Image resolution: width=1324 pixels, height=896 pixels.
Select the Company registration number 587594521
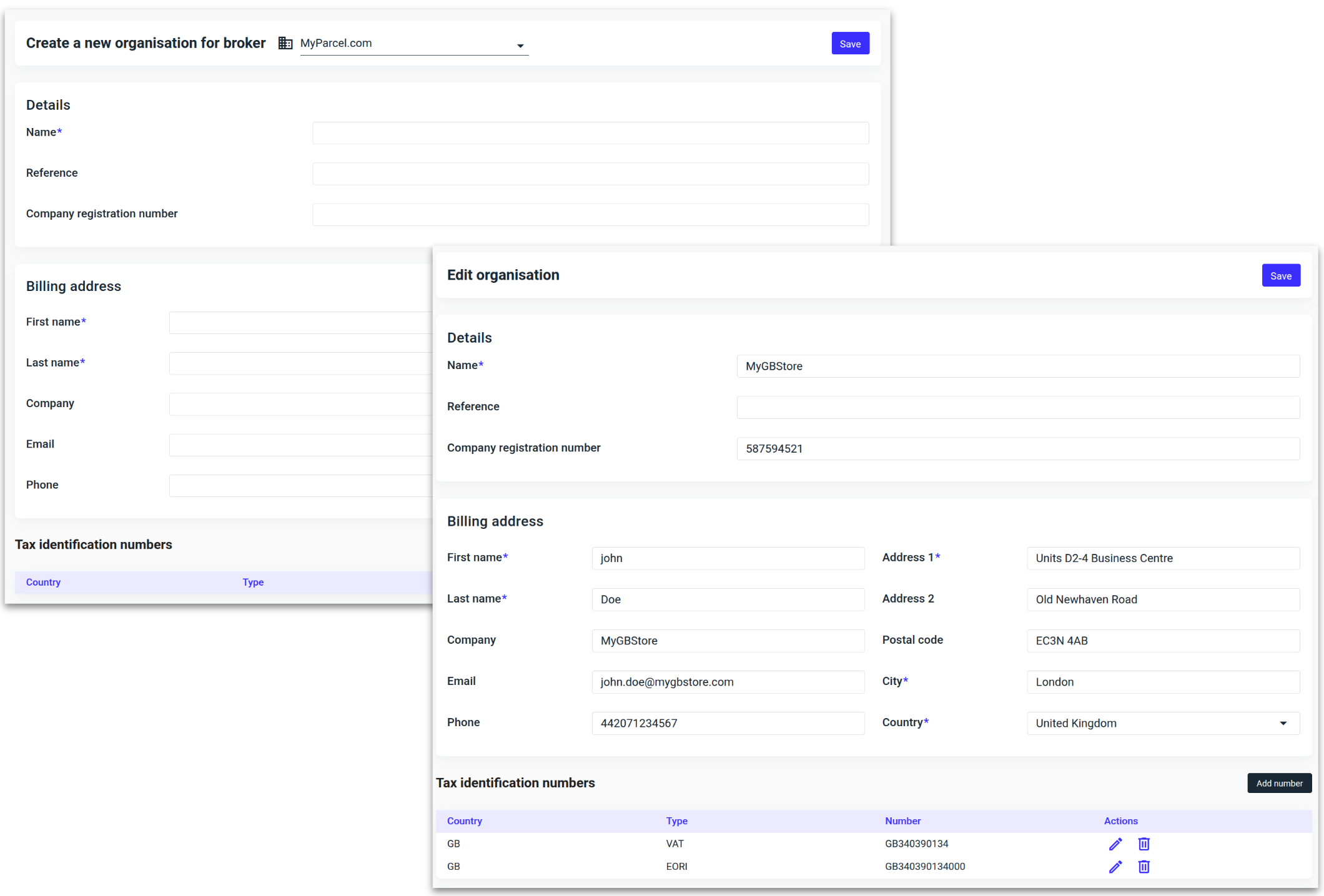point(1018,448)
